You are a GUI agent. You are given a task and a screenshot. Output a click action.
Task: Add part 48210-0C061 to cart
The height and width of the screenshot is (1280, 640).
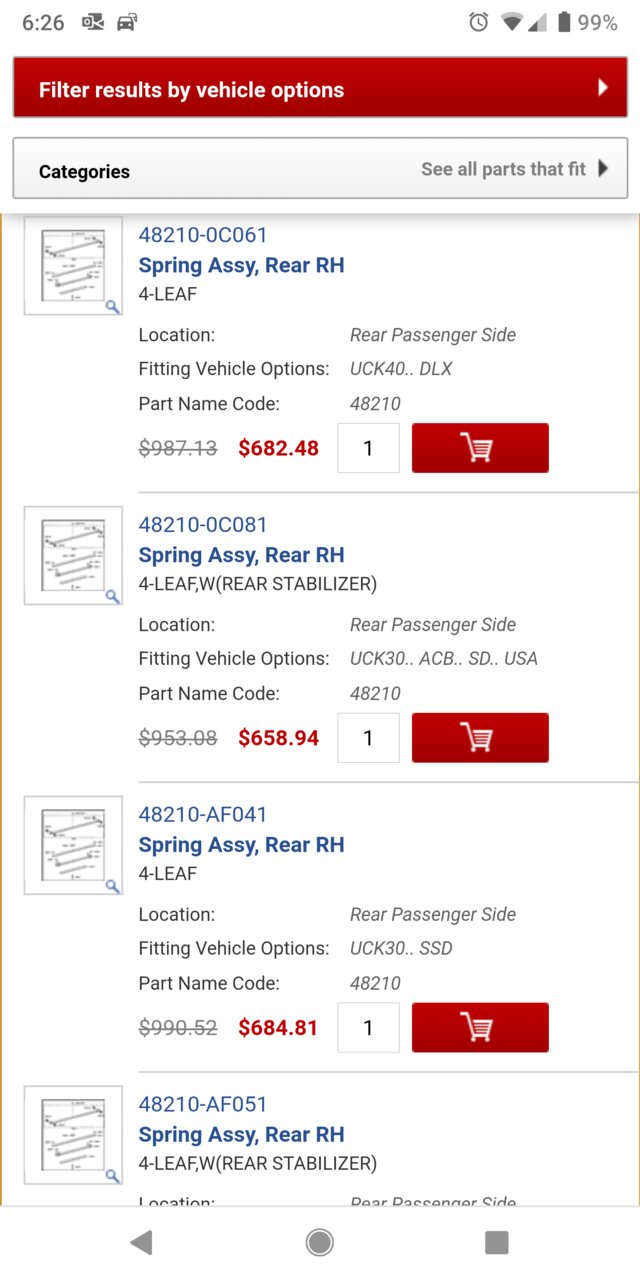480,448
